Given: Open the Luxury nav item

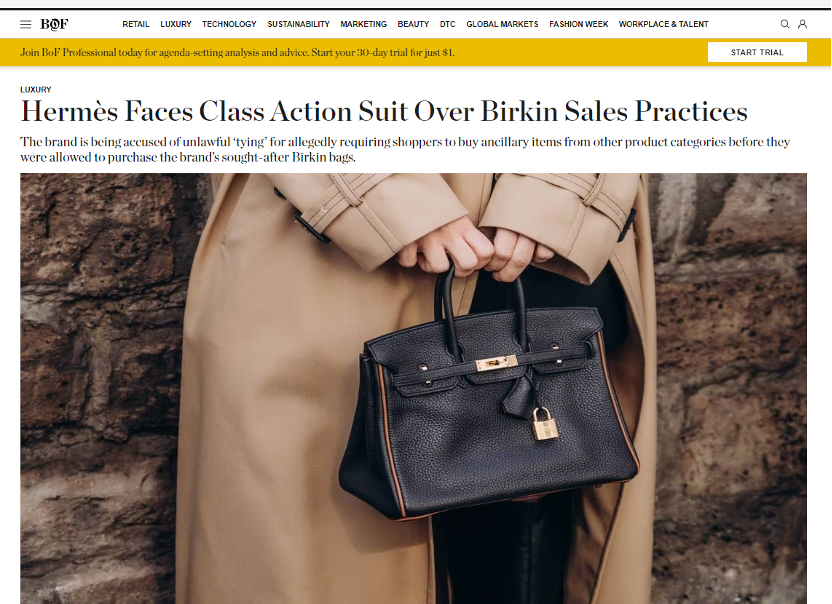Looking at the screenshot, I should coord(176,24).
